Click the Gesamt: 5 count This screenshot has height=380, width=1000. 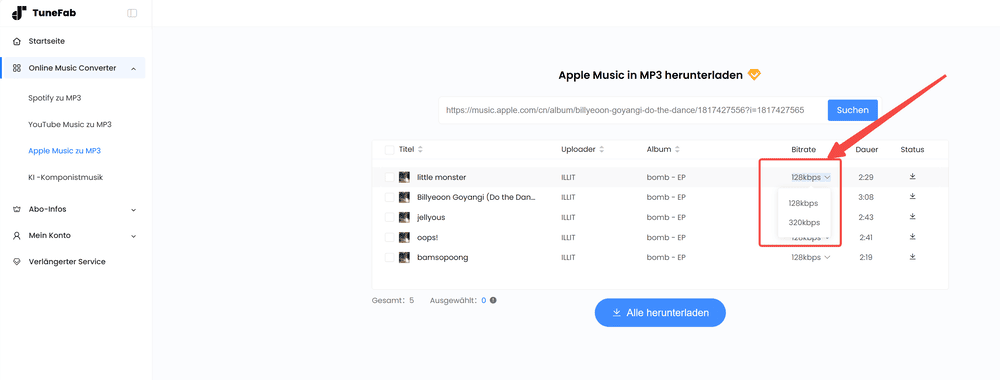point(393,300)
